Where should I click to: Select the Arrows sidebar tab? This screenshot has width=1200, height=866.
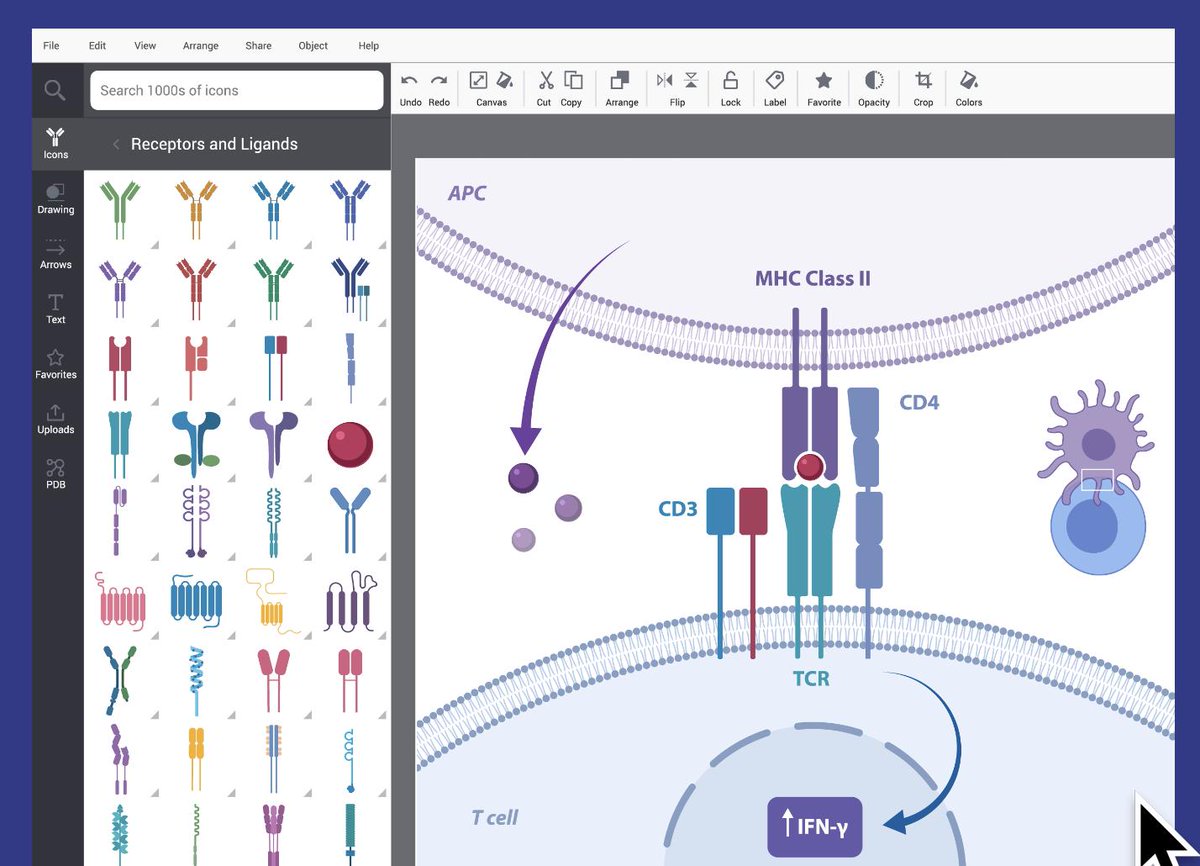click(x=56, y=254)
